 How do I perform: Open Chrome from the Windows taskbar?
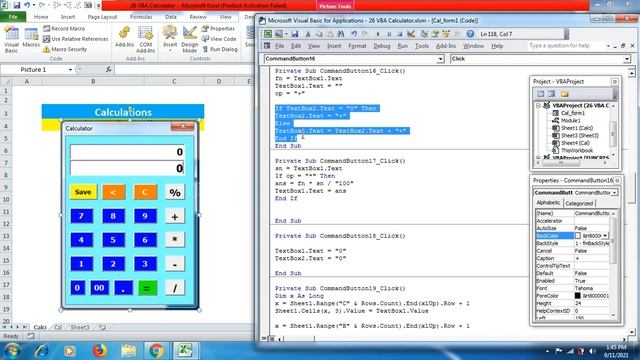coord(156,350)
